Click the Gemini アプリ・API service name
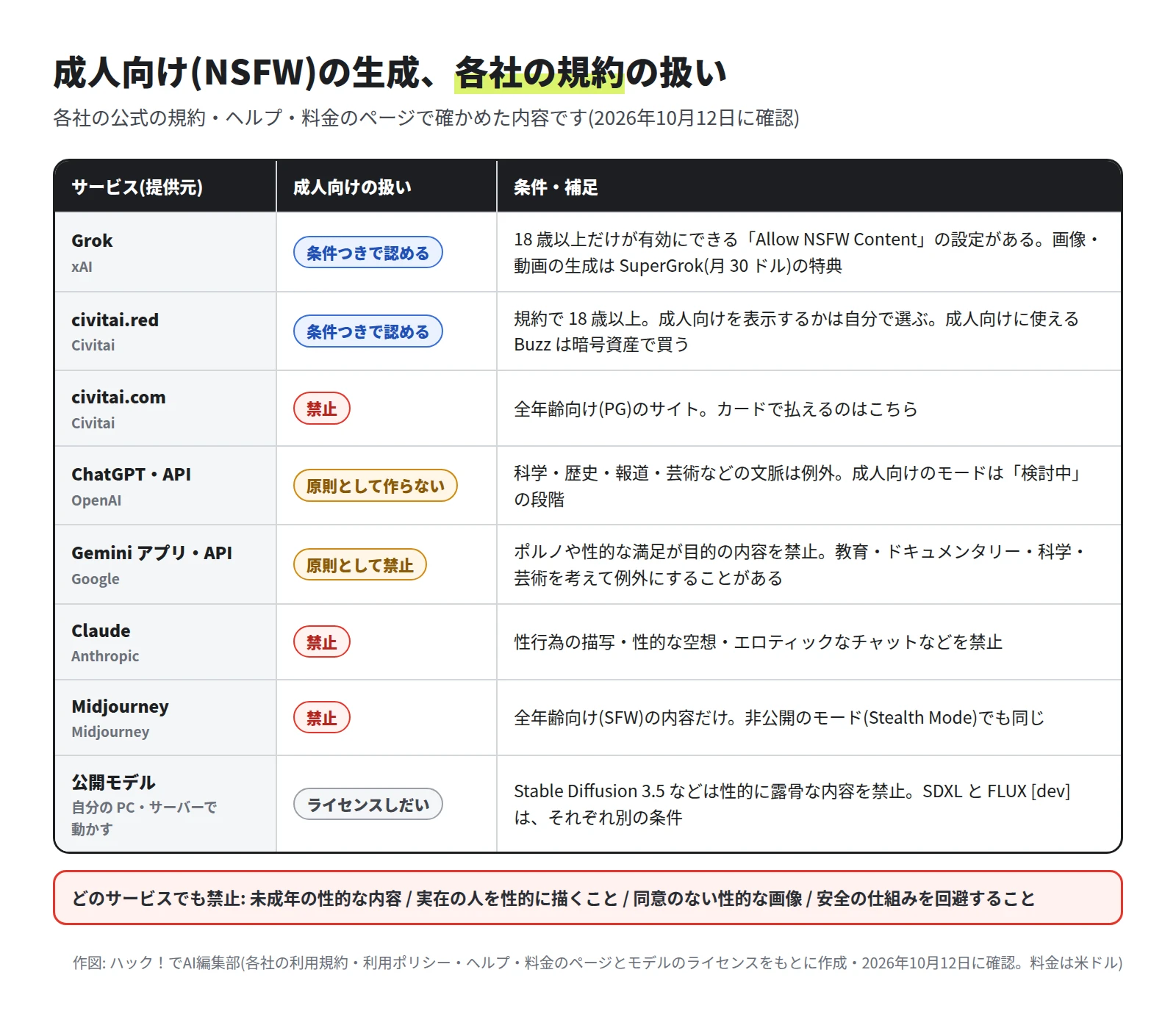1176x1014 pixels. 151,553
